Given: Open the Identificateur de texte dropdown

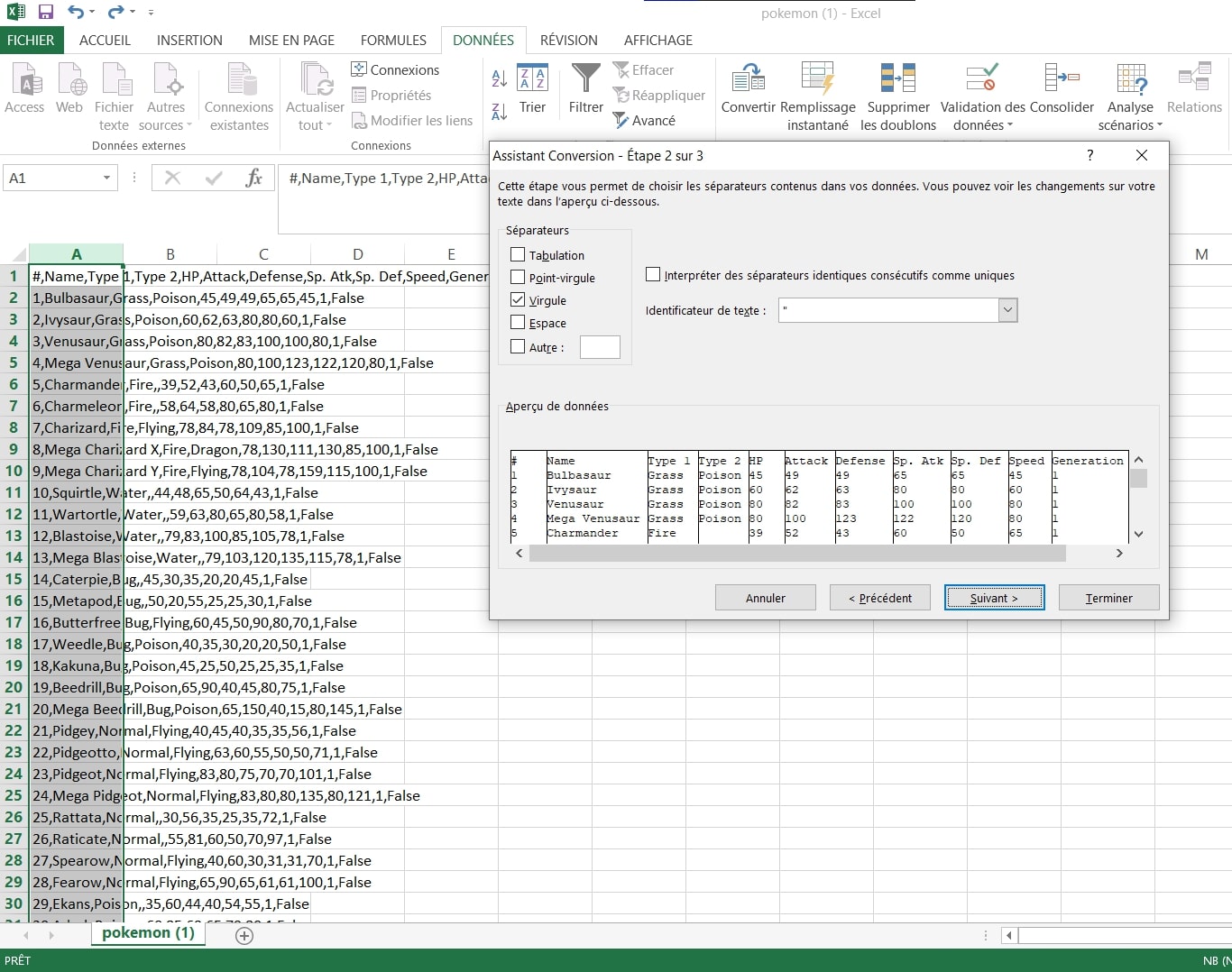Looking at the screenshot, I should 1007,310.
